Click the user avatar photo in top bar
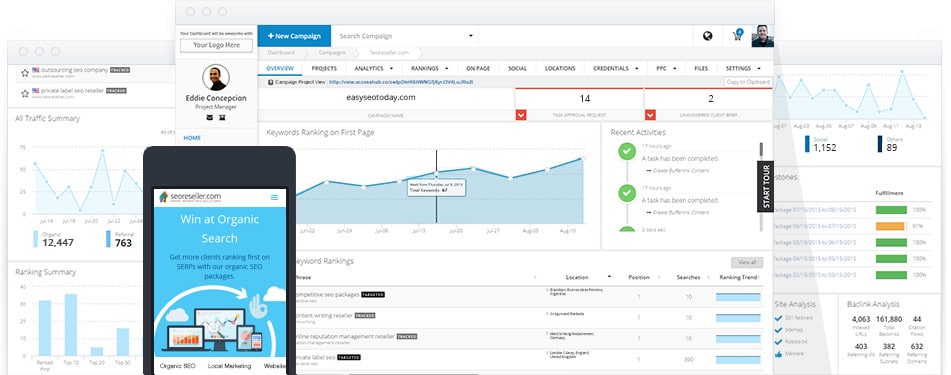951x375 pixels. coord(762,36)
